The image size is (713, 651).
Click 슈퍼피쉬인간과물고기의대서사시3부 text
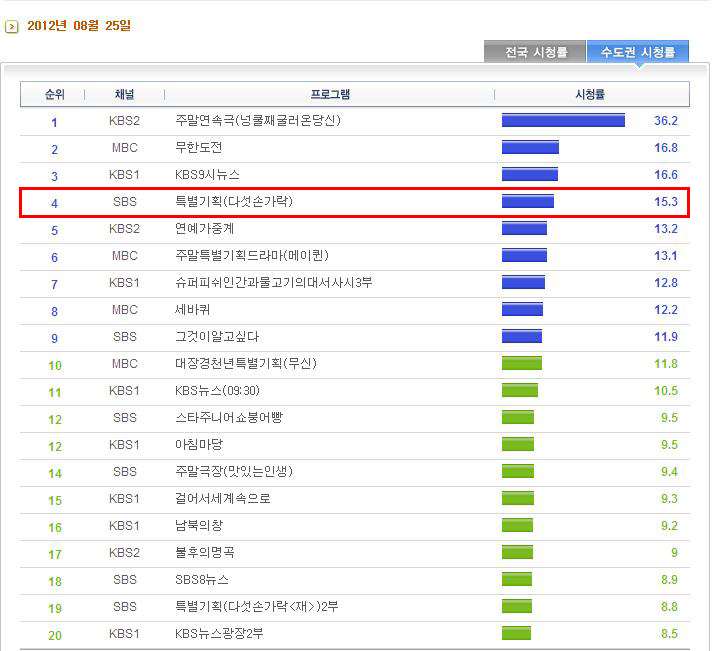coord(274,283)
